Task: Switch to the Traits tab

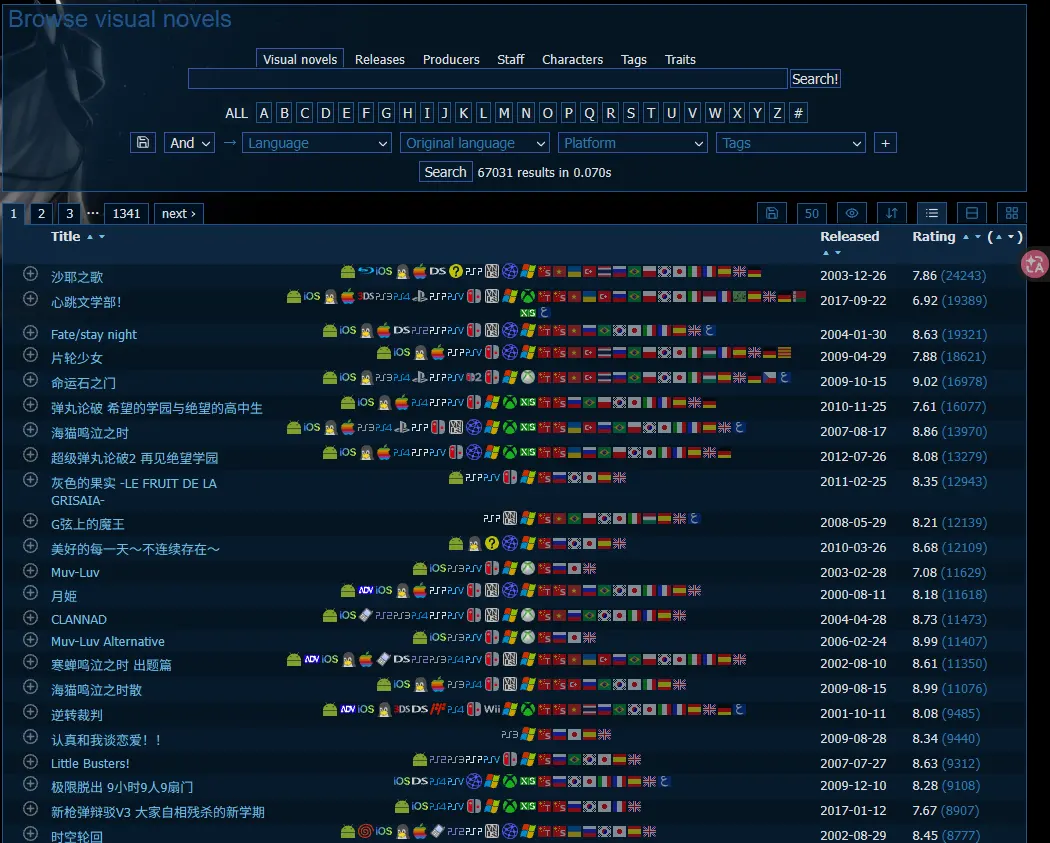Action: click(x=680, y=60)
